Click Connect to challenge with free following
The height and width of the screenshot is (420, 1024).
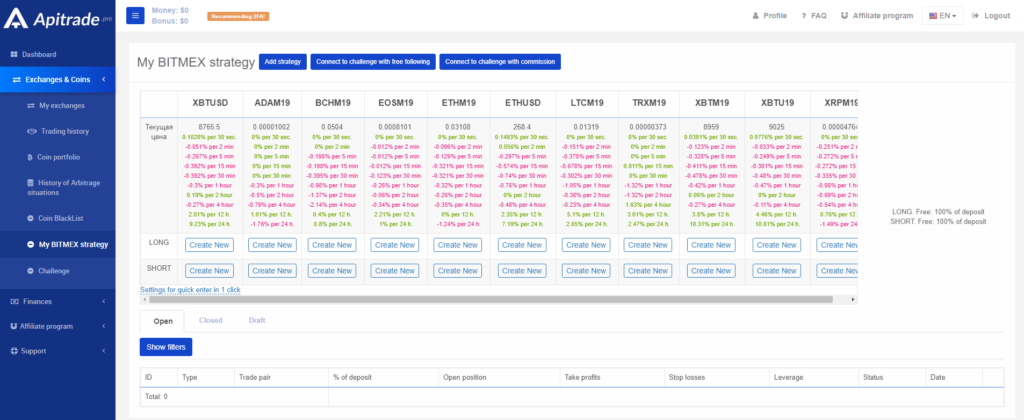(372, 61)
